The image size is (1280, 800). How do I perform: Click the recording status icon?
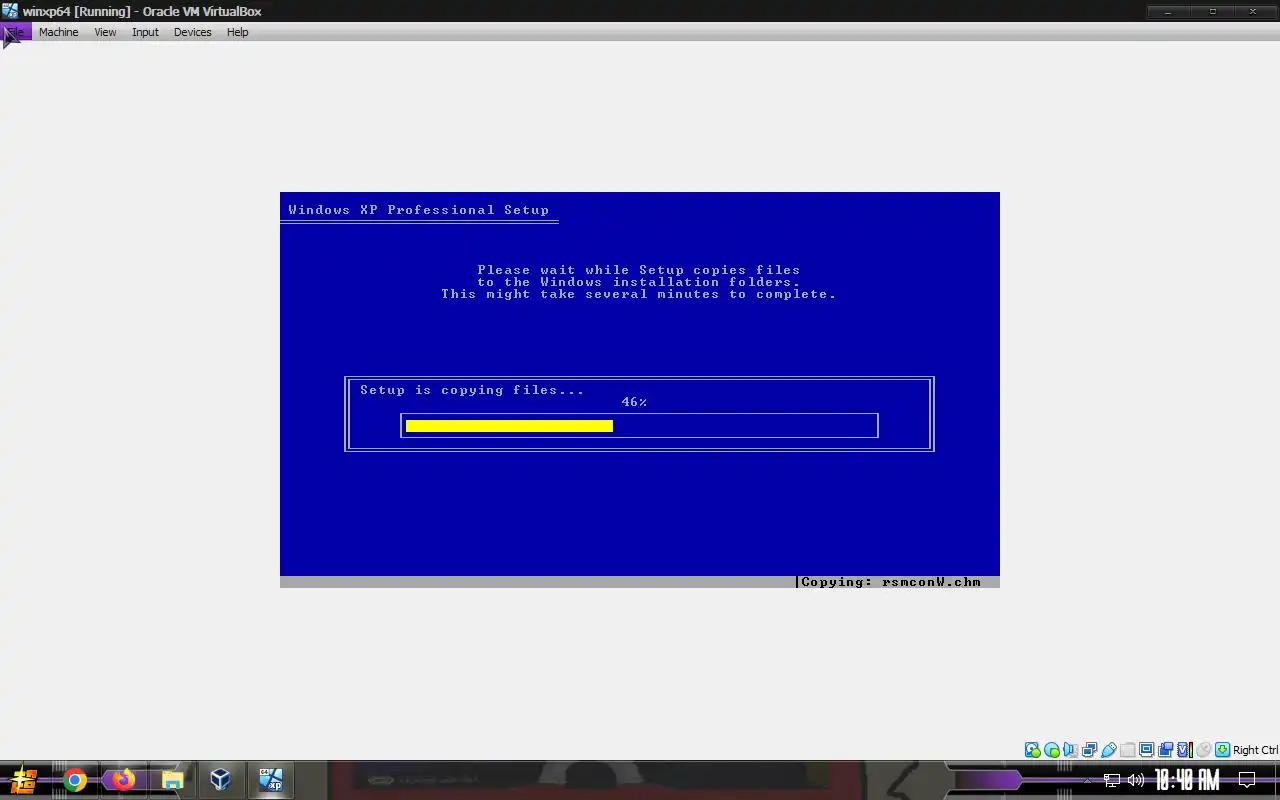click(x=1165, y=750)
